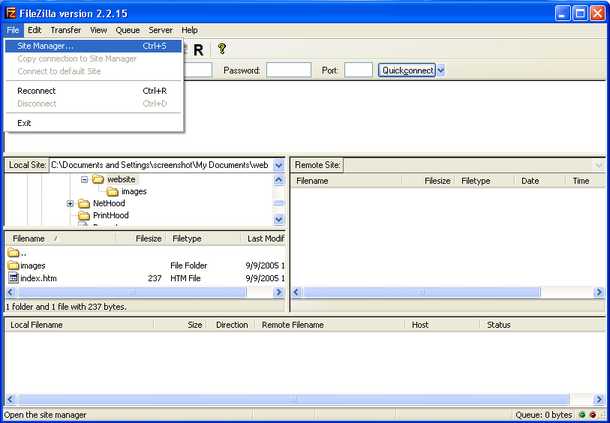Viewport: 610px width, 423px height.
Task: Close the open File menu
Action: click(12, 30)
